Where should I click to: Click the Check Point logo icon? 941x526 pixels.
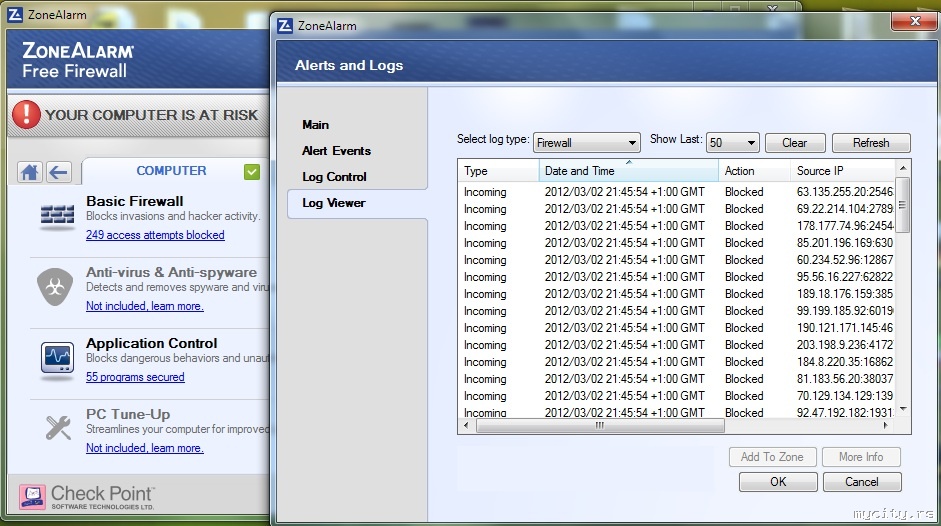(32, 497)
